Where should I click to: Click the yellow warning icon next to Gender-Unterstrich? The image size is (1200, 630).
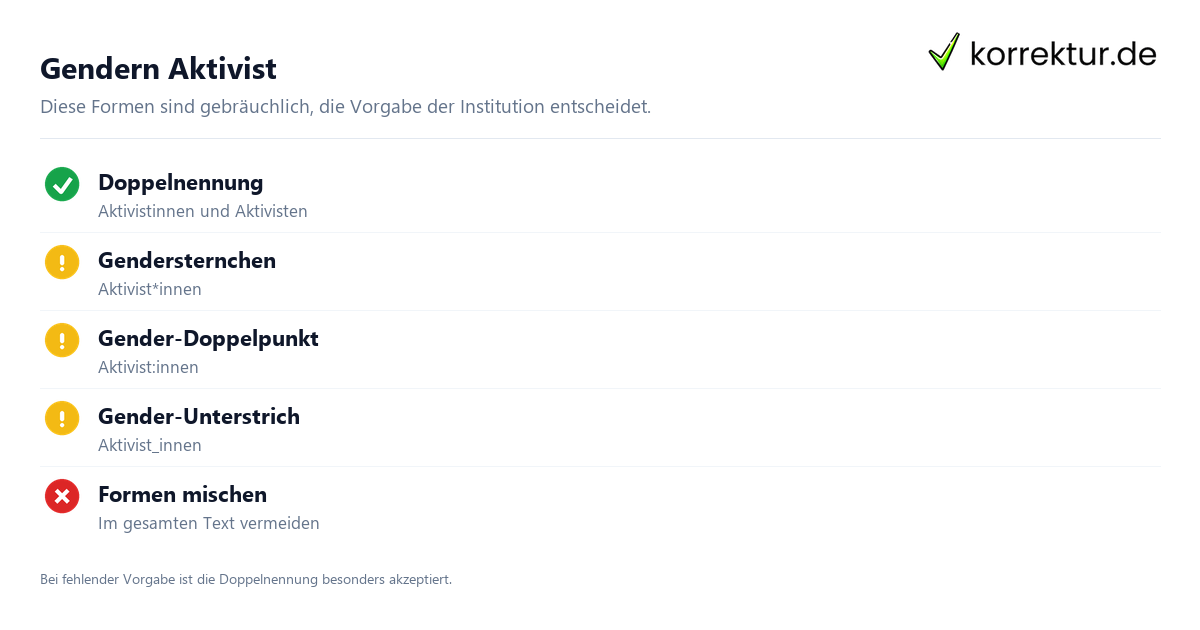coord(62,418)
